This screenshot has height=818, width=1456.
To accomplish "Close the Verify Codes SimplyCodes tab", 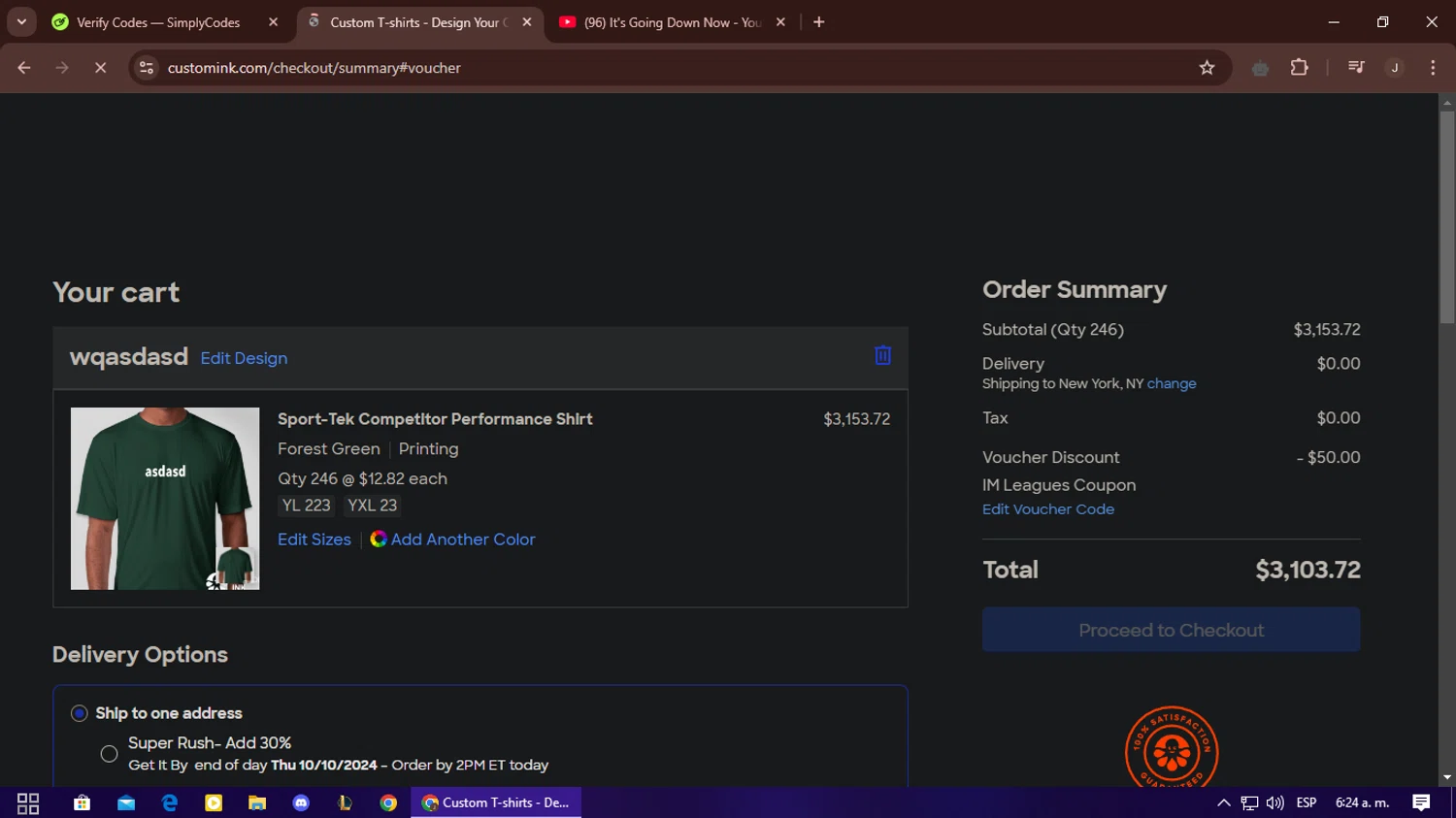I will [273, 22].
